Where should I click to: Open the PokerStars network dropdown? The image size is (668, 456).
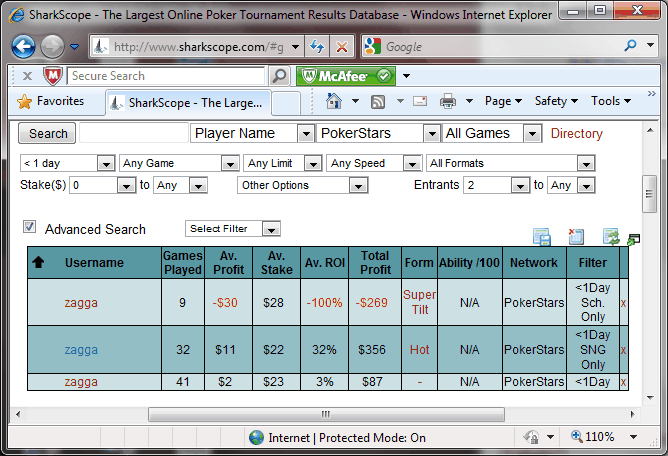432,134
